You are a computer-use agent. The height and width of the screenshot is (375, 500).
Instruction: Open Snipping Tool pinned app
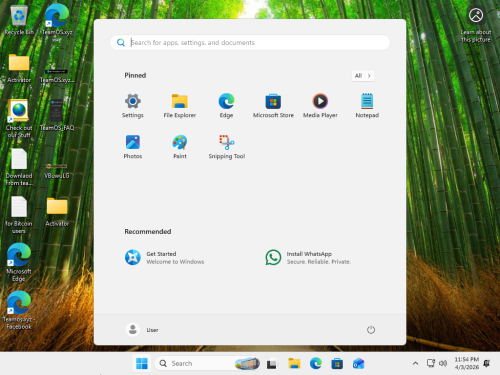tap(227, 147)
